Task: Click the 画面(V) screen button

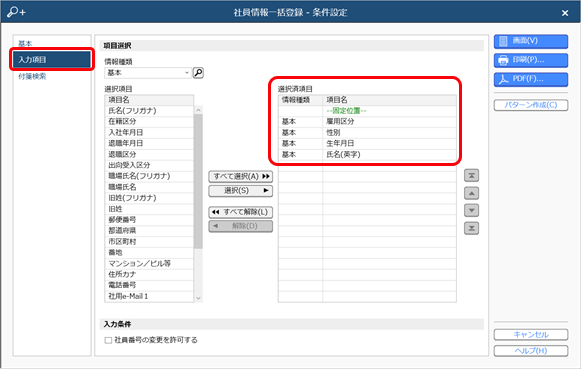Action: [x=531, y=41]
